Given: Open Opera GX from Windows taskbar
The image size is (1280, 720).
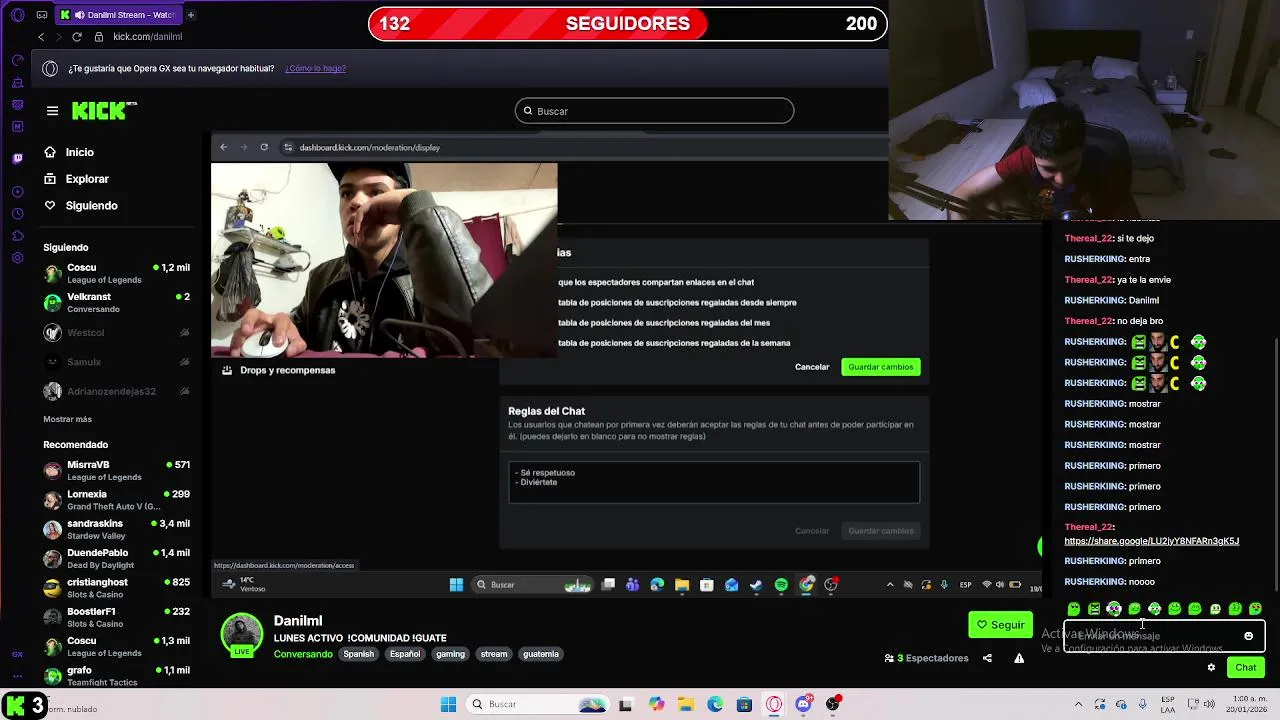Looking at the screenshot, I should pos(774,704).
